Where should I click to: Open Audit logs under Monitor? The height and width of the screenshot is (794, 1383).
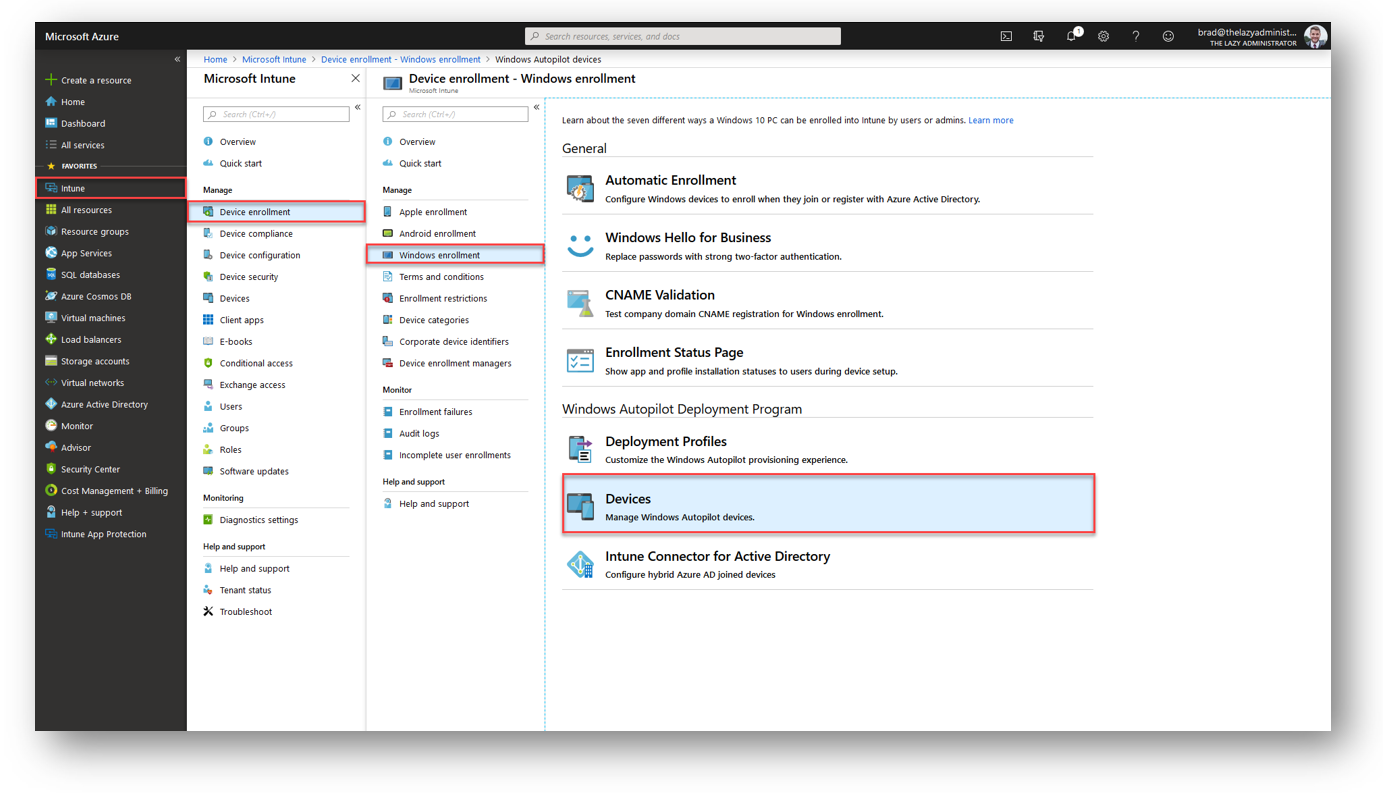[x=419, y=433]
